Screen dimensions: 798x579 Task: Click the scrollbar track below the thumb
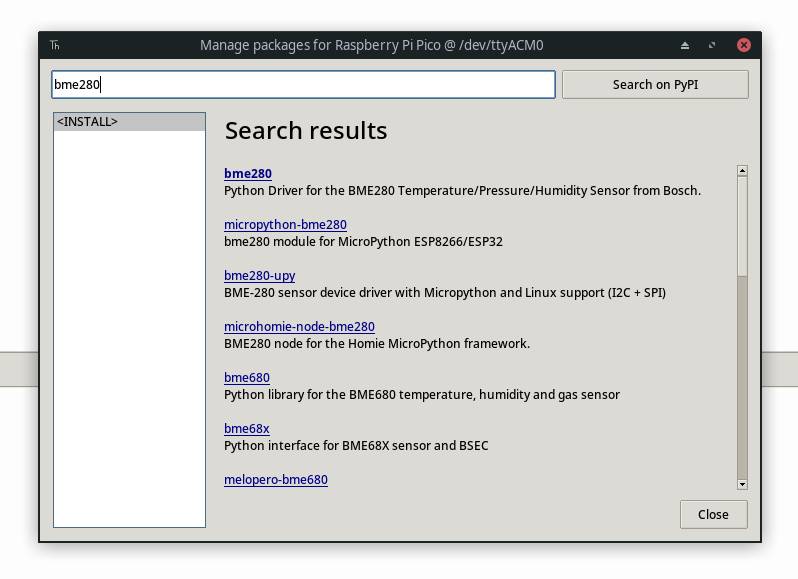(x=742, y=378)
